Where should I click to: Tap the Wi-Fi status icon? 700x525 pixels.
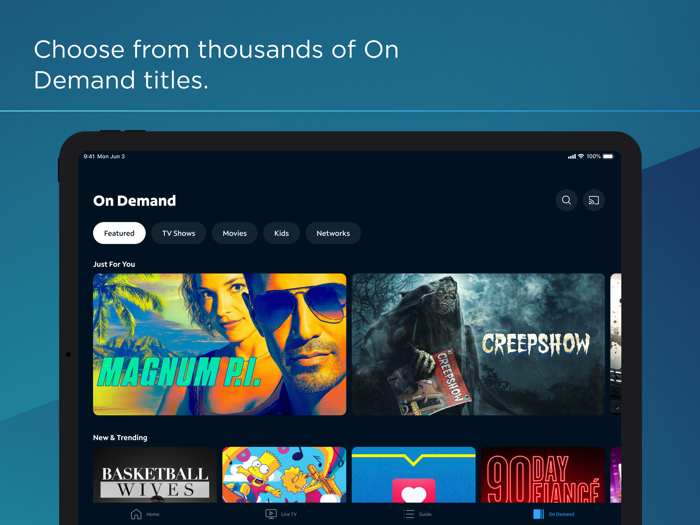pos(581,156)
